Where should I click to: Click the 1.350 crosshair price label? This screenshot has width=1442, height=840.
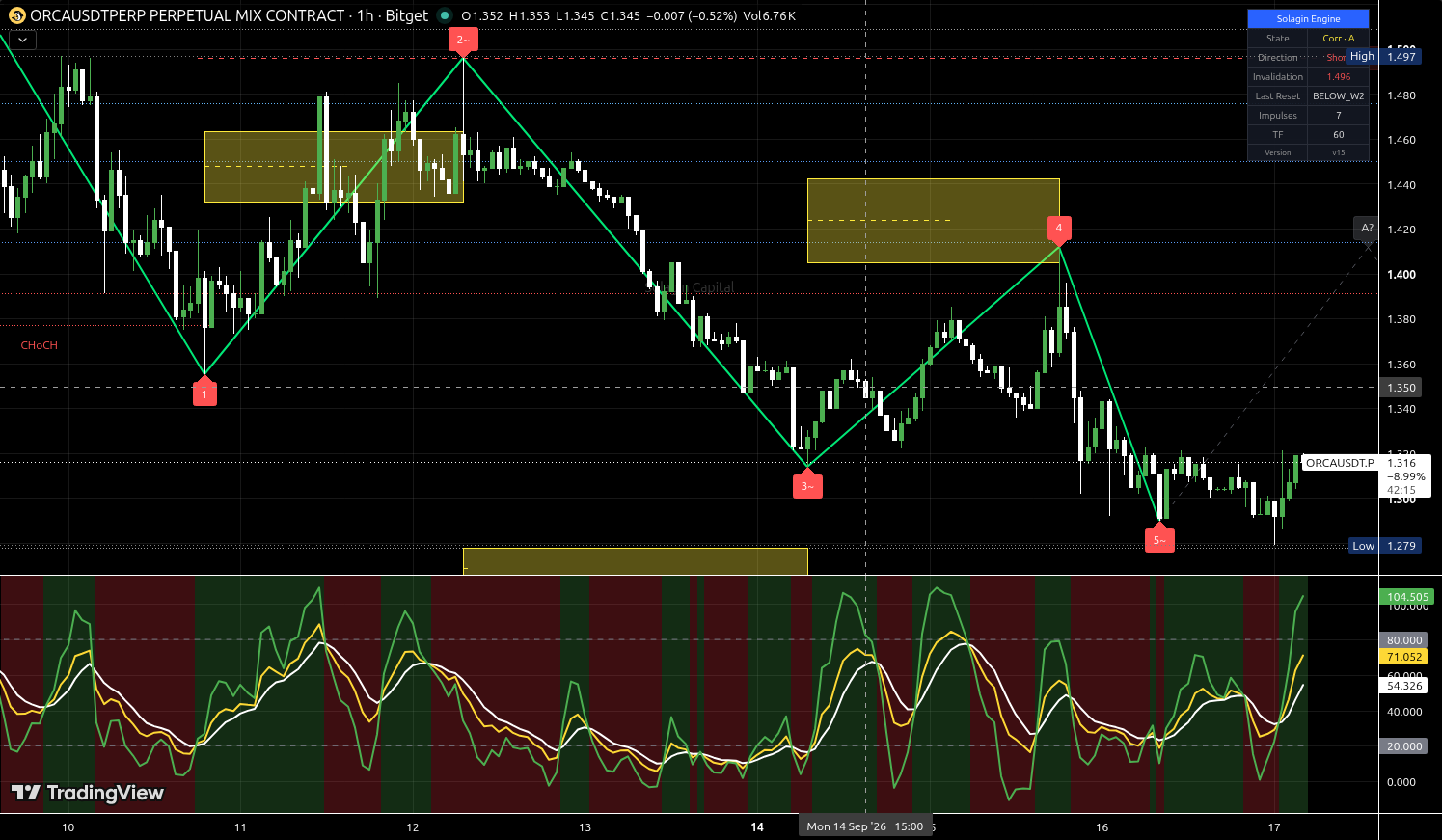[x=1401, y=388]
